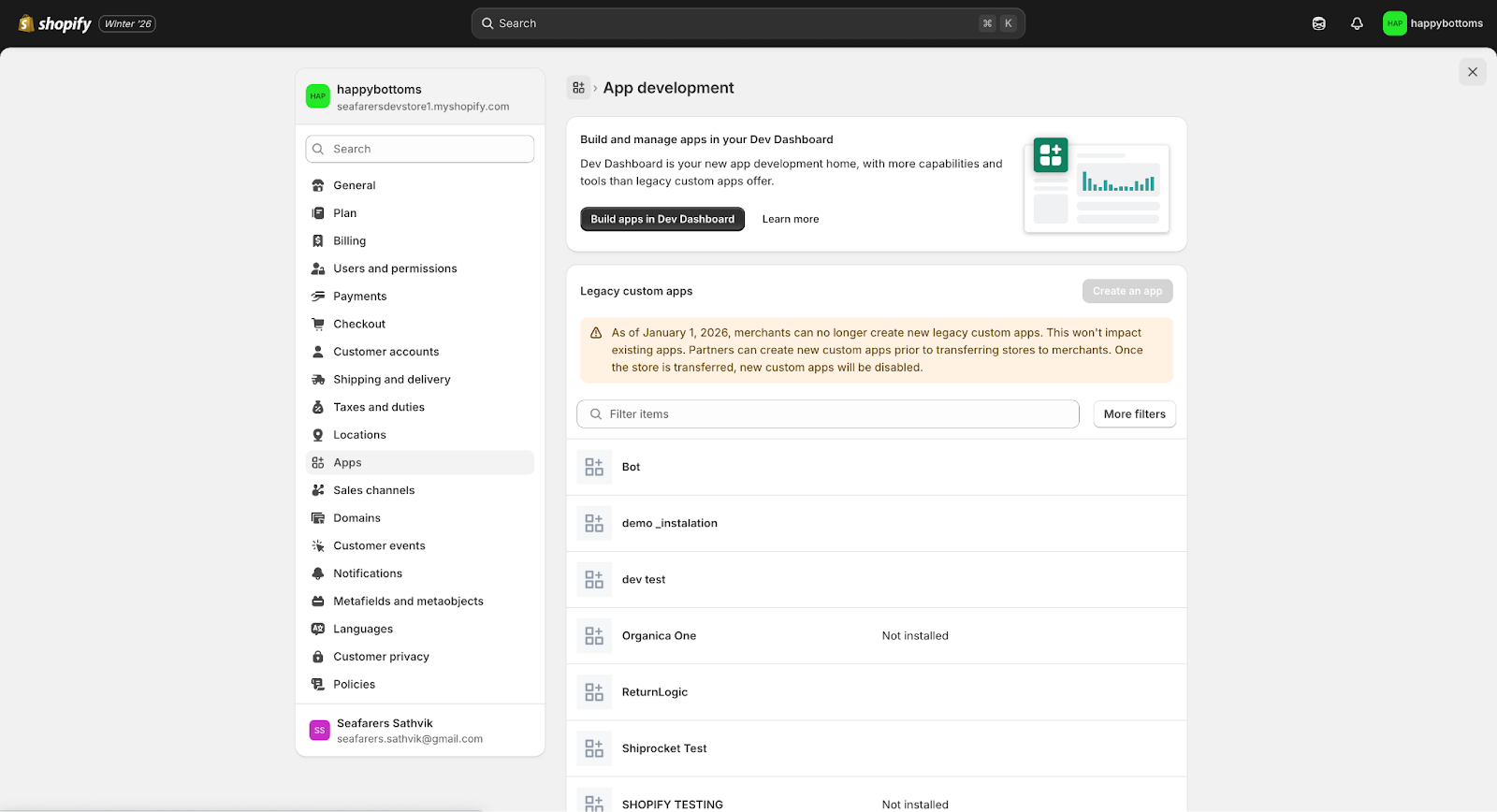Click the app icon beside ReturnLogic
This screenshot has height=812, width=1497.
point(594,692)
